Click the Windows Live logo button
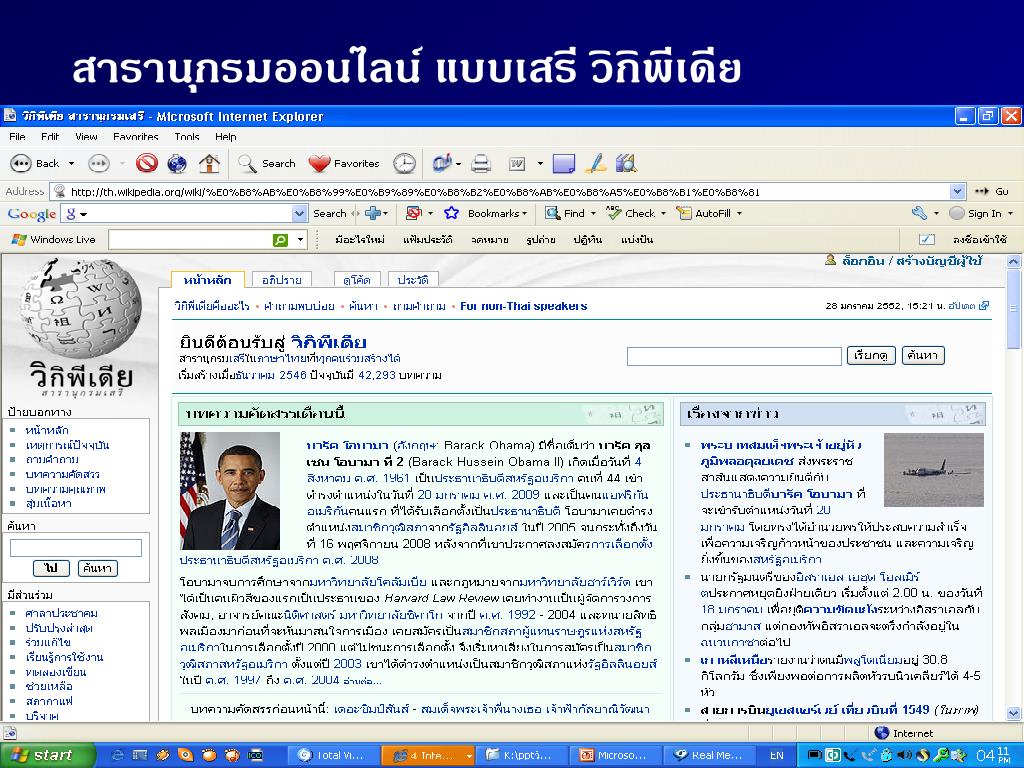 [x=54, y=240]
